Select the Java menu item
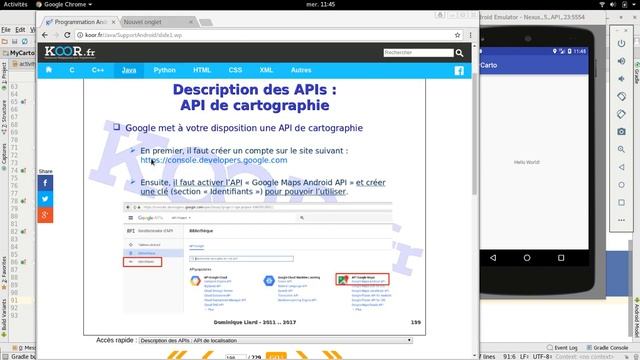The width and height of the screenshot is (640, 360). (x=129, y=70)
